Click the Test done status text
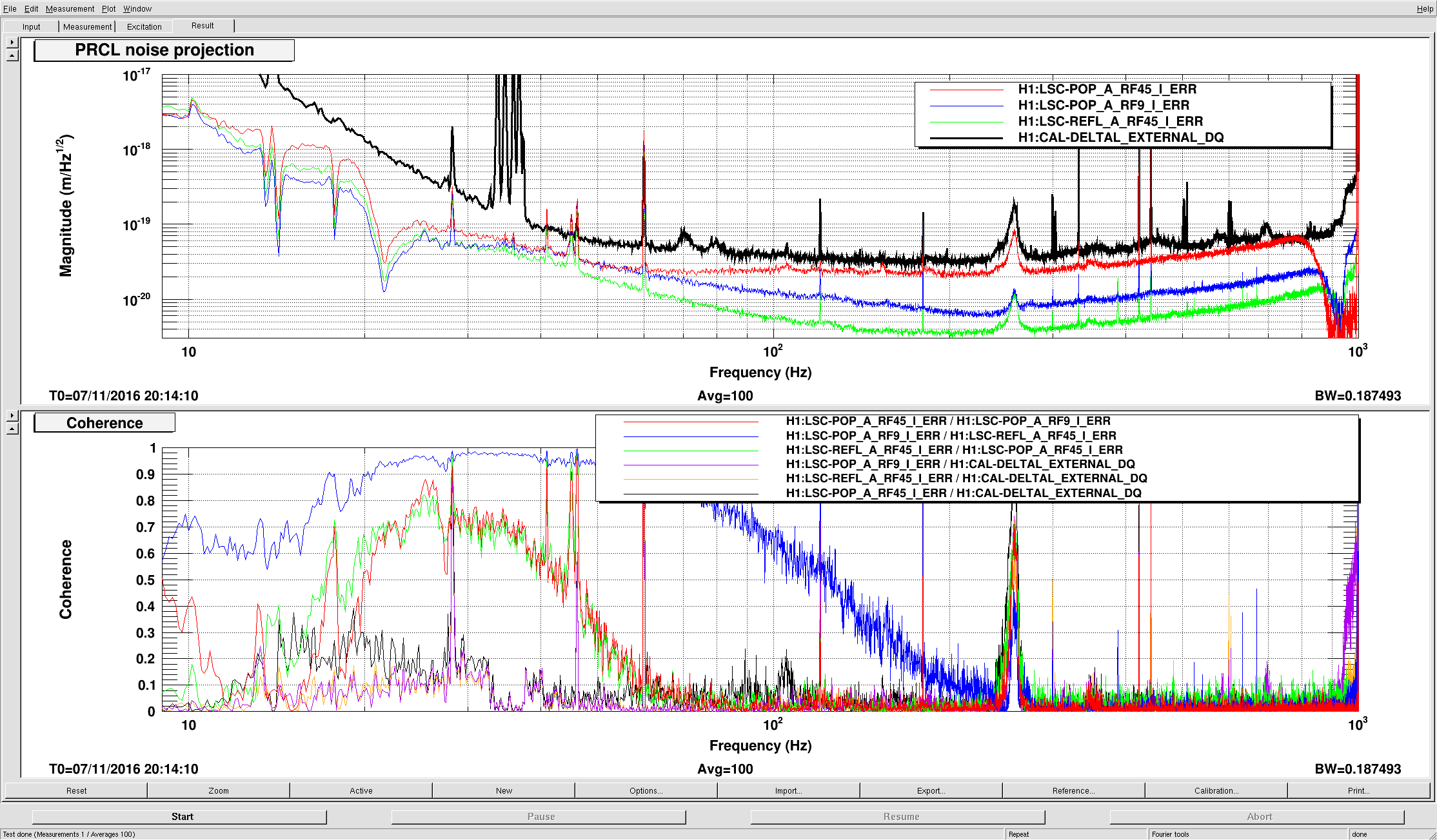Screen dimensions: 1437x840 click(69, 834)
